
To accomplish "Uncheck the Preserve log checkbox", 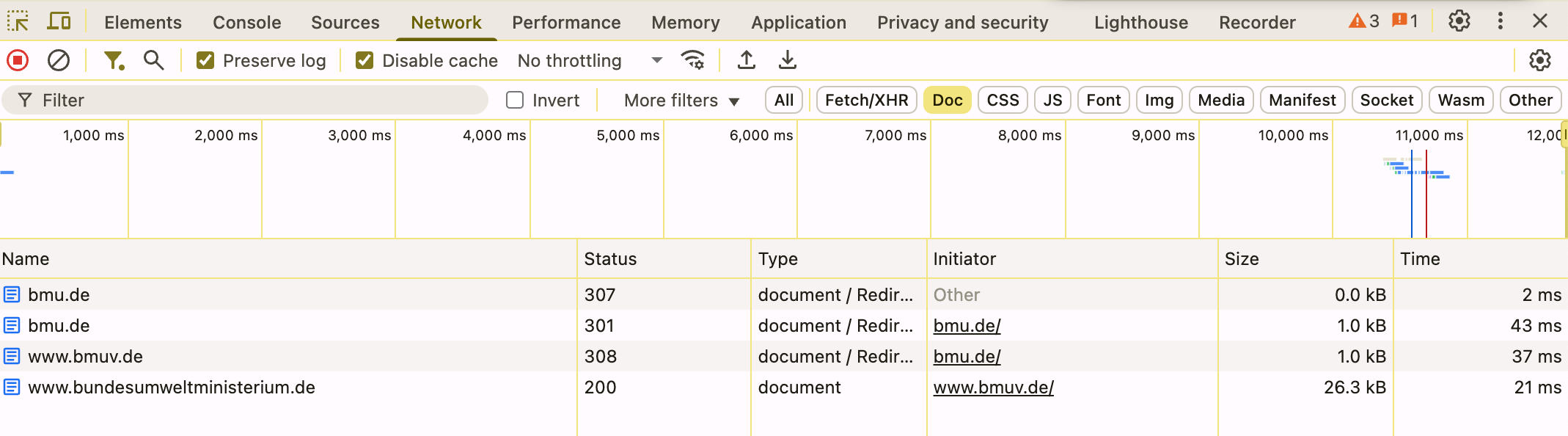I will click(205, 60).
